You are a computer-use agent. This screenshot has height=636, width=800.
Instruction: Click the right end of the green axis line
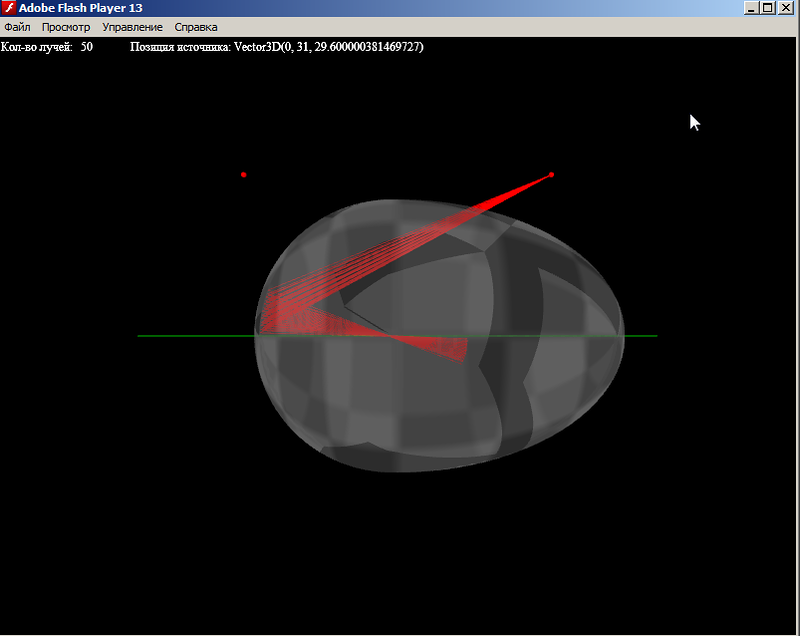655,336
